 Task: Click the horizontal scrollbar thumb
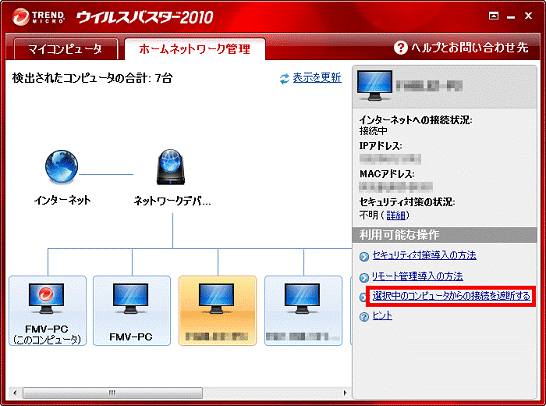113,393
